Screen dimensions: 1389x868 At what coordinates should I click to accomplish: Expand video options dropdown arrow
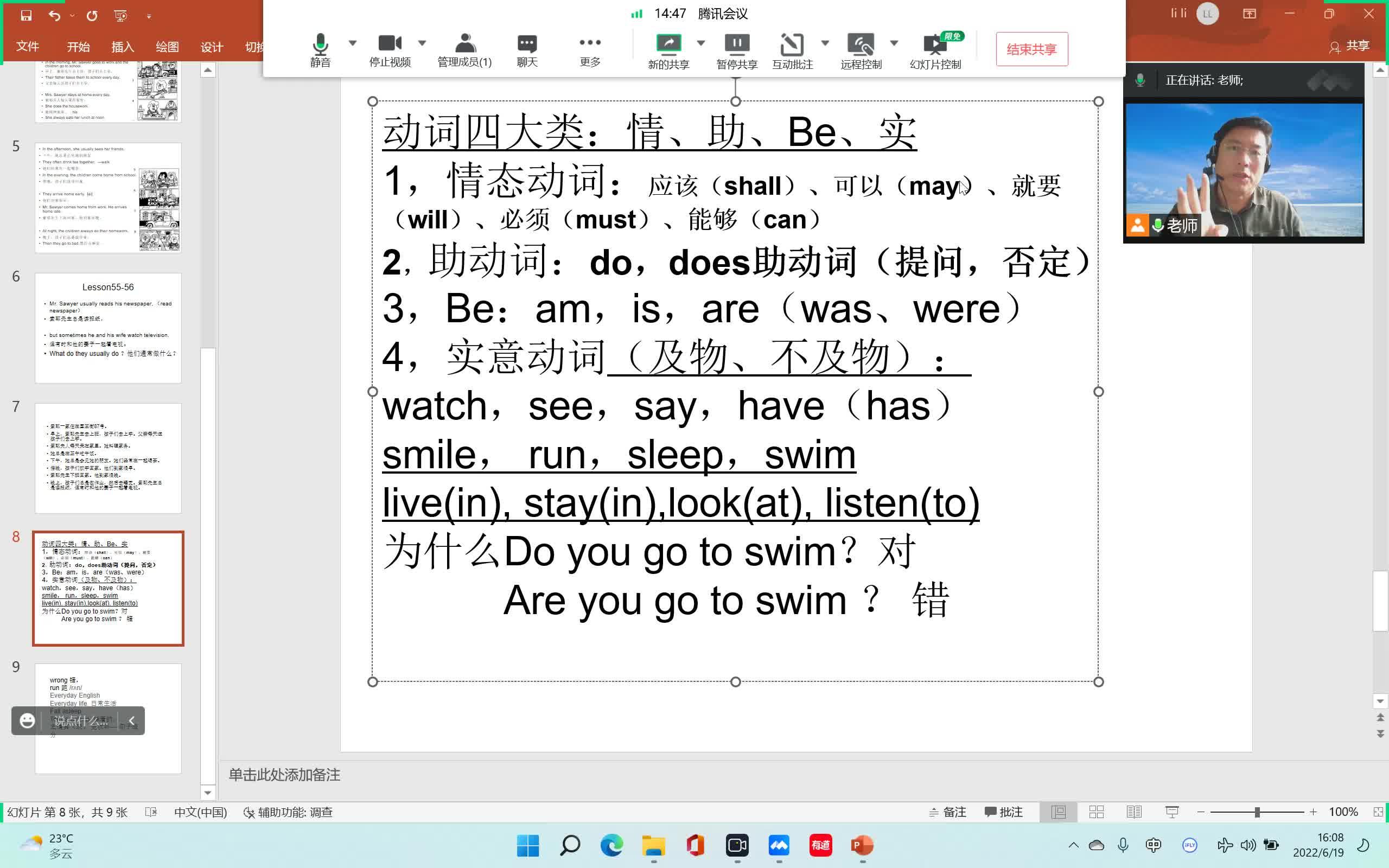pyautogui.click(x=422, y=43)
